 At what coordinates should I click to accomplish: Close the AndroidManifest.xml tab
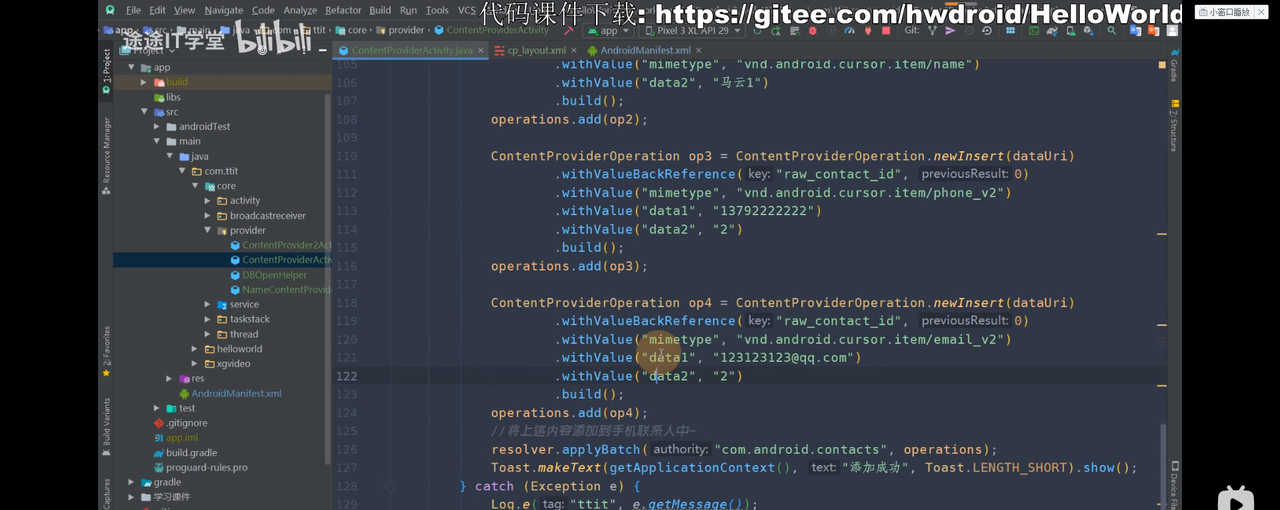698,50
